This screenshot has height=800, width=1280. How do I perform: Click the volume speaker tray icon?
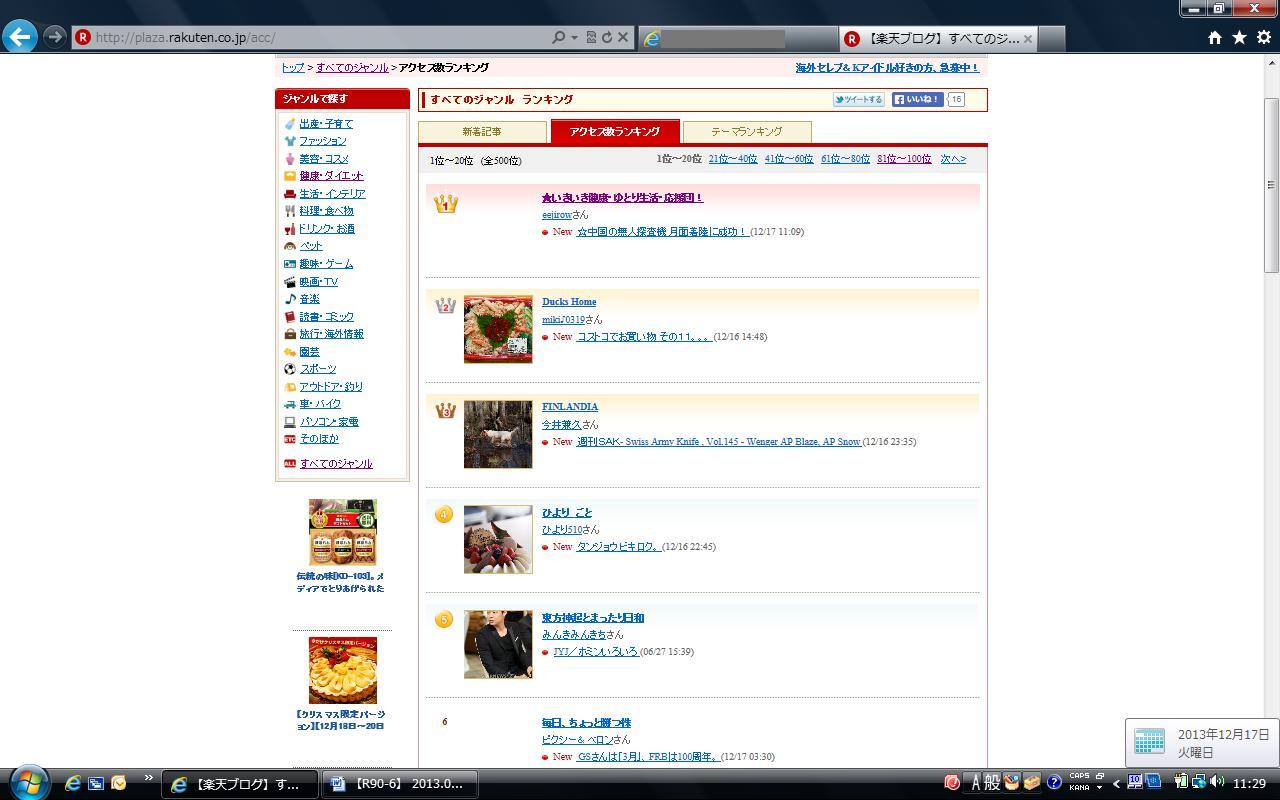point(1217,782)
